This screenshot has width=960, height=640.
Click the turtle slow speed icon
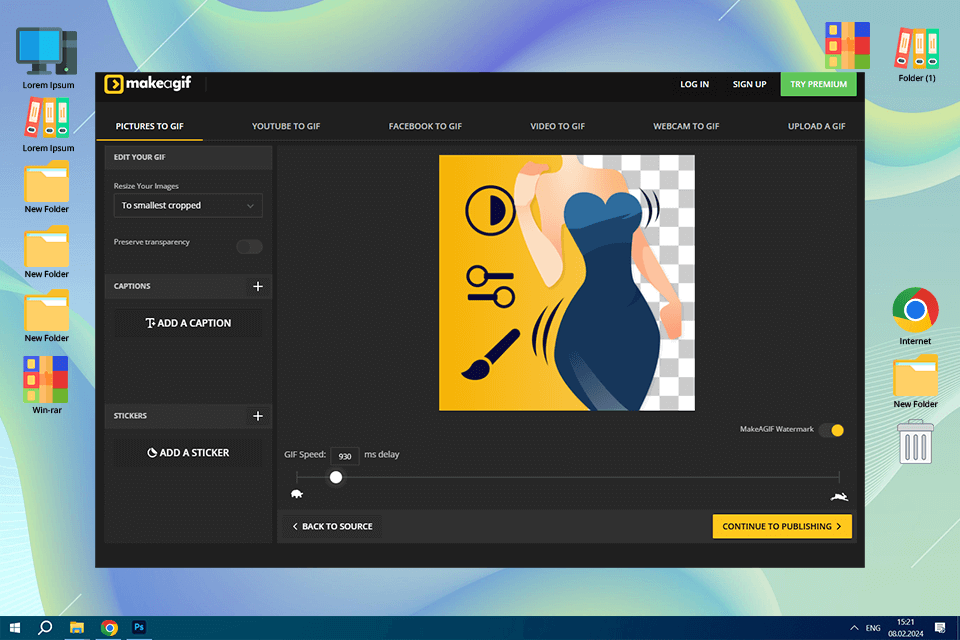point(297,494)
